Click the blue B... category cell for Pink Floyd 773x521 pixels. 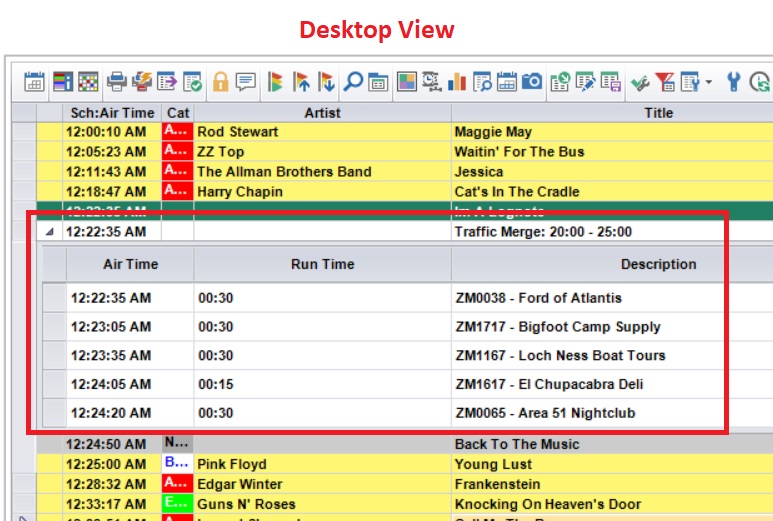(x=177, y=463)
